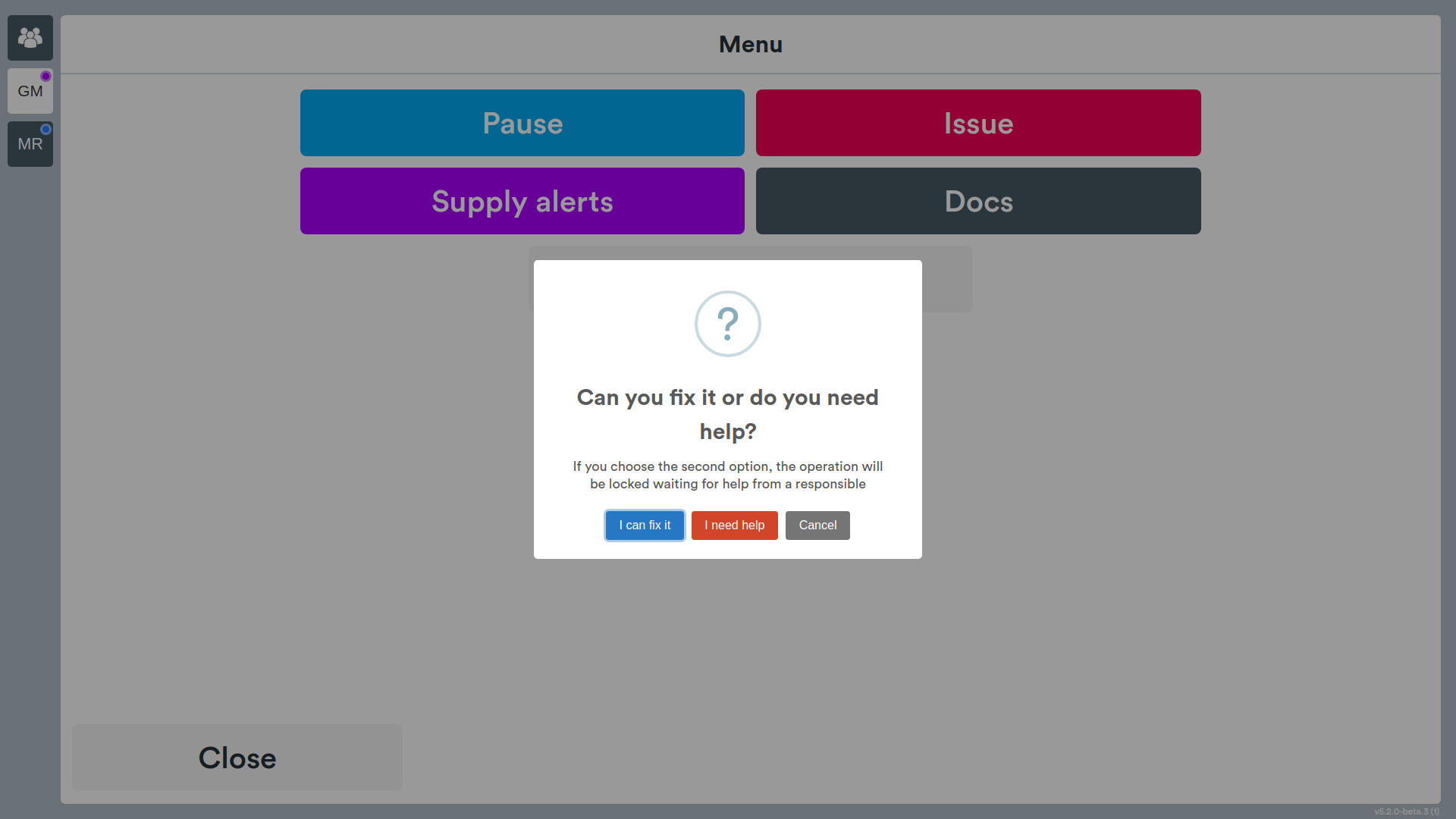Click the Menu title header
Viewport: 1456px width, 819px height.
point(751,44)
